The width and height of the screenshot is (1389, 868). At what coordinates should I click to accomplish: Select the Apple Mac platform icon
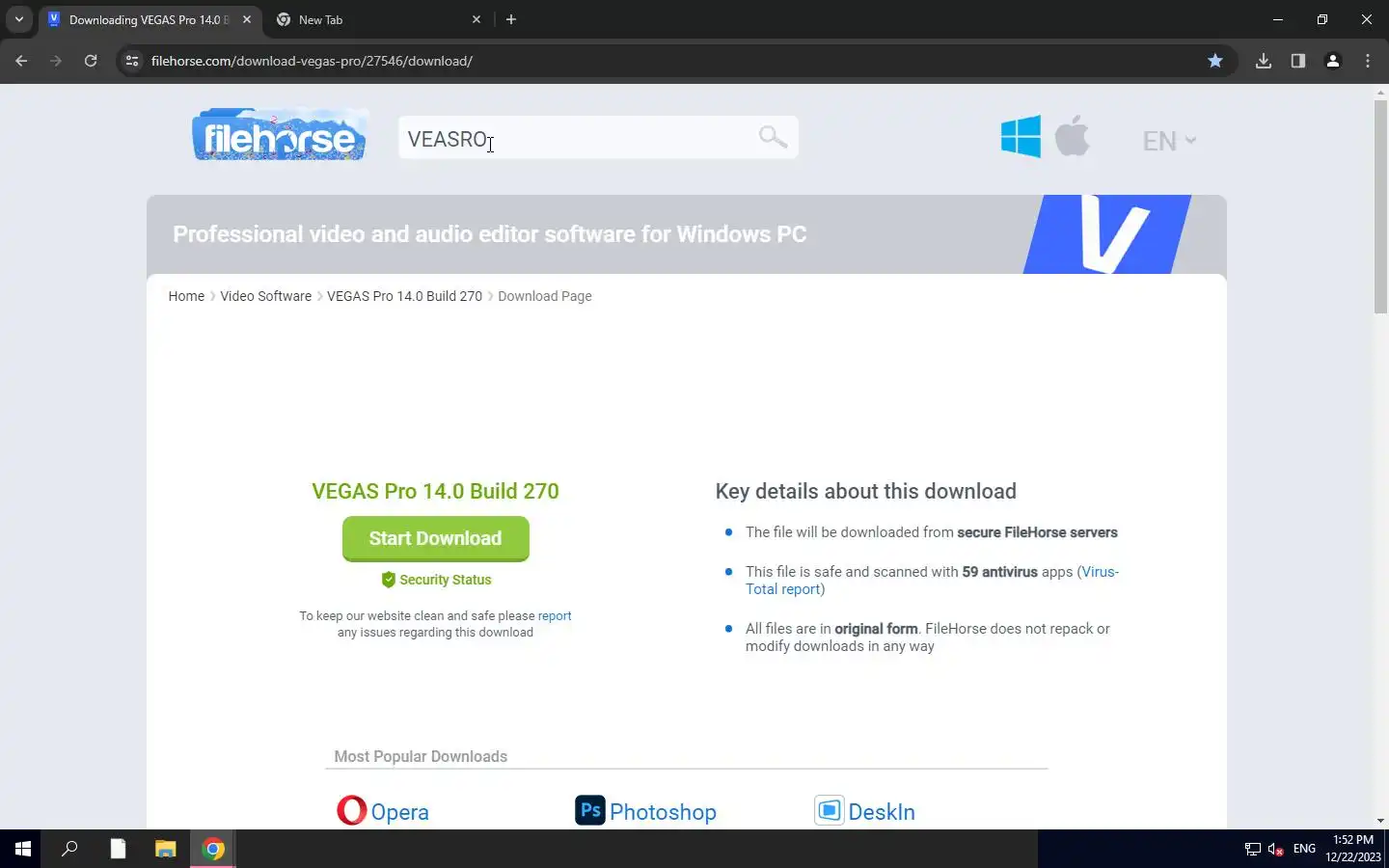point(1072,136)
